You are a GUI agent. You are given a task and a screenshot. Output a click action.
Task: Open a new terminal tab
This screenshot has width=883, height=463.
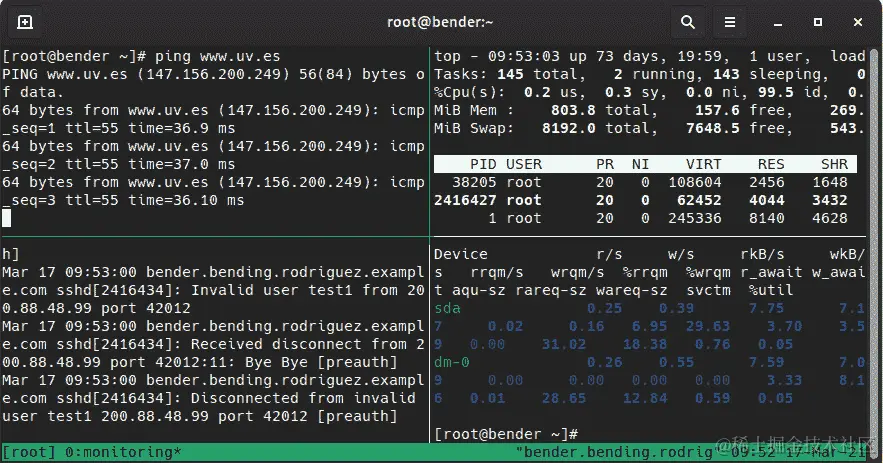click(25, 22)
